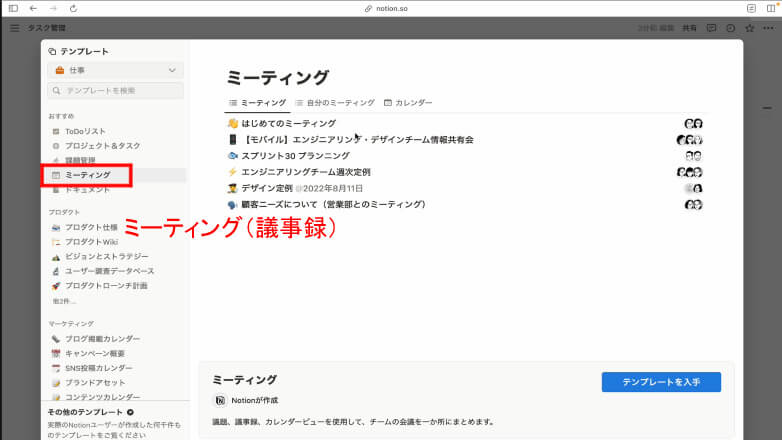Click the rocket icon beside プロダクトローンチ計画
The height and width of the screenshot is (440, 782).
click(56, 286)
